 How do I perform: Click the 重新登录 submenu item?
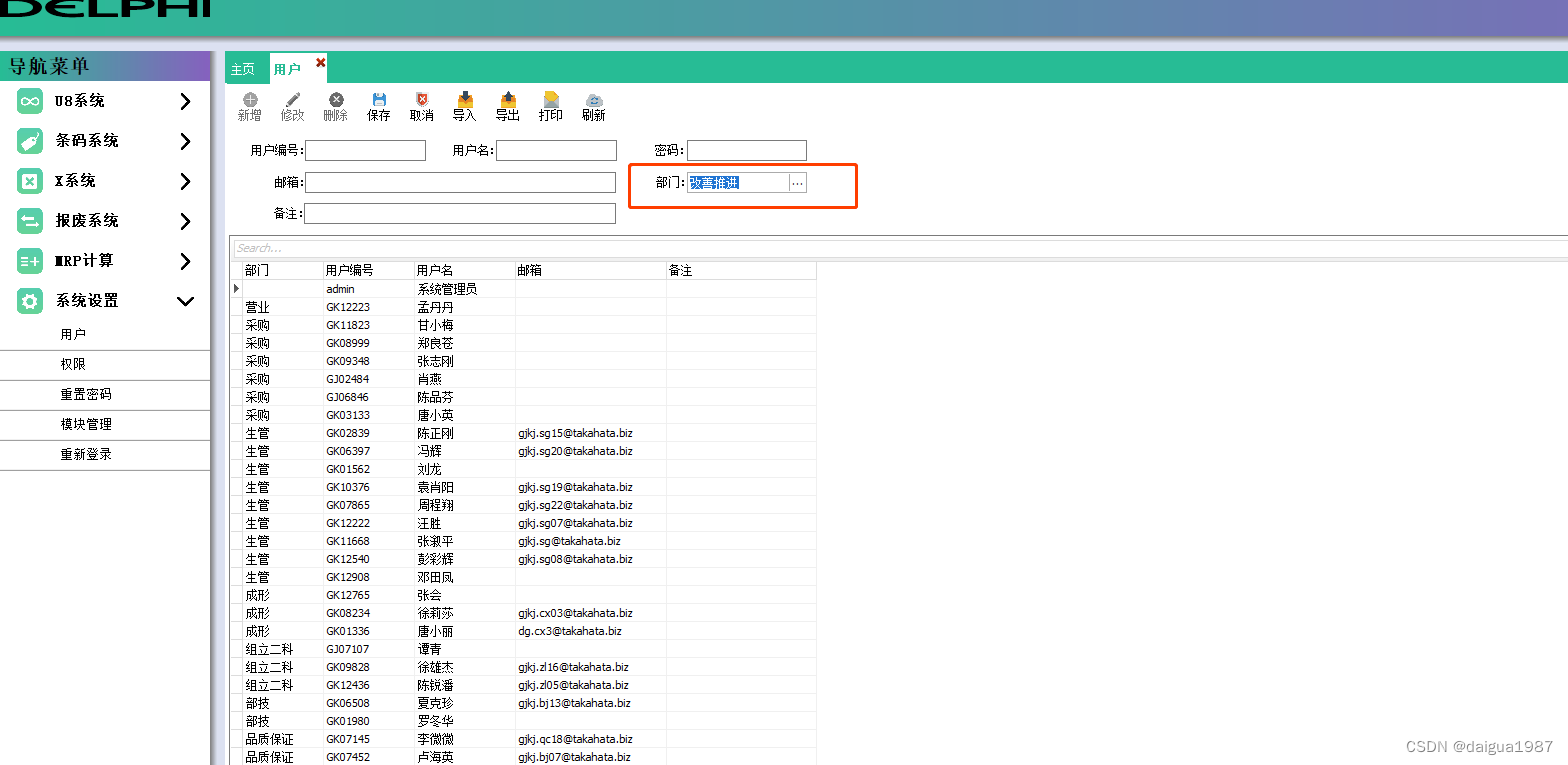86,454
